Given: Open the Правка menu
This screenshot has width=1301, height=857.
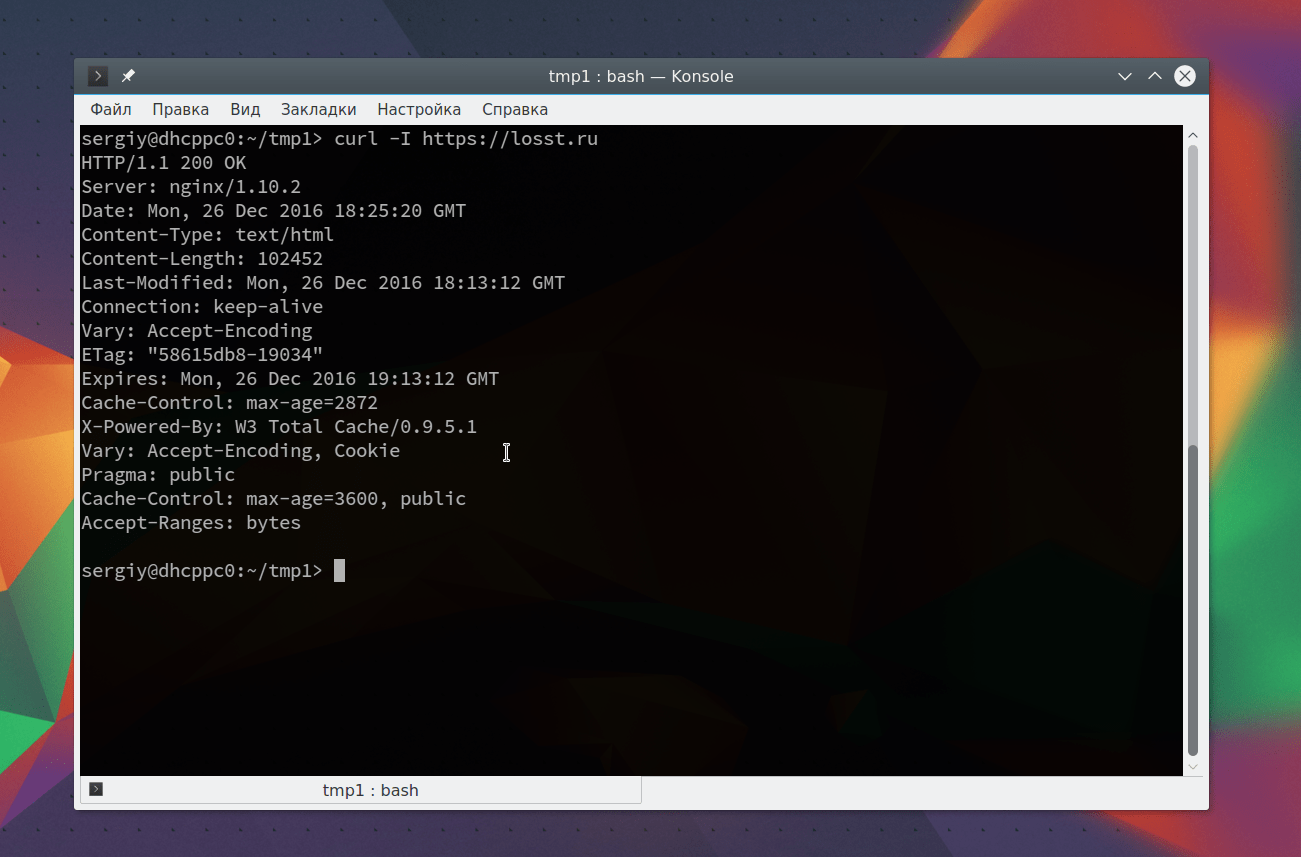Looking at the screenshot, I should (181, 109).
